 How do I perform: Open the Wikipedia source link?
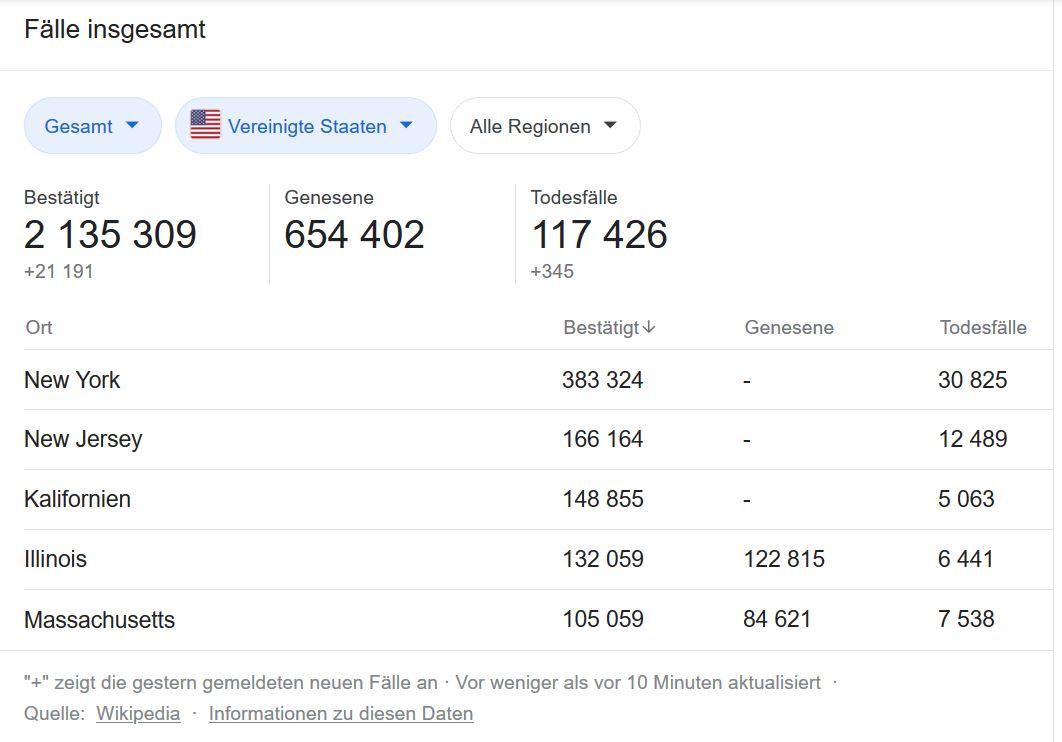coord(138,714)
